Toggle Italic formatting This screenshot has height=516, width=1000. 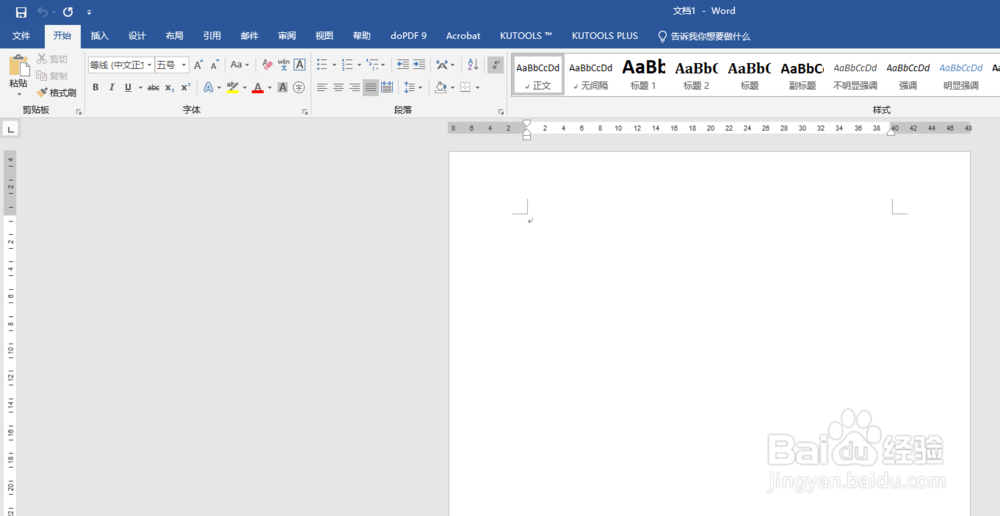tap(112, 87)
